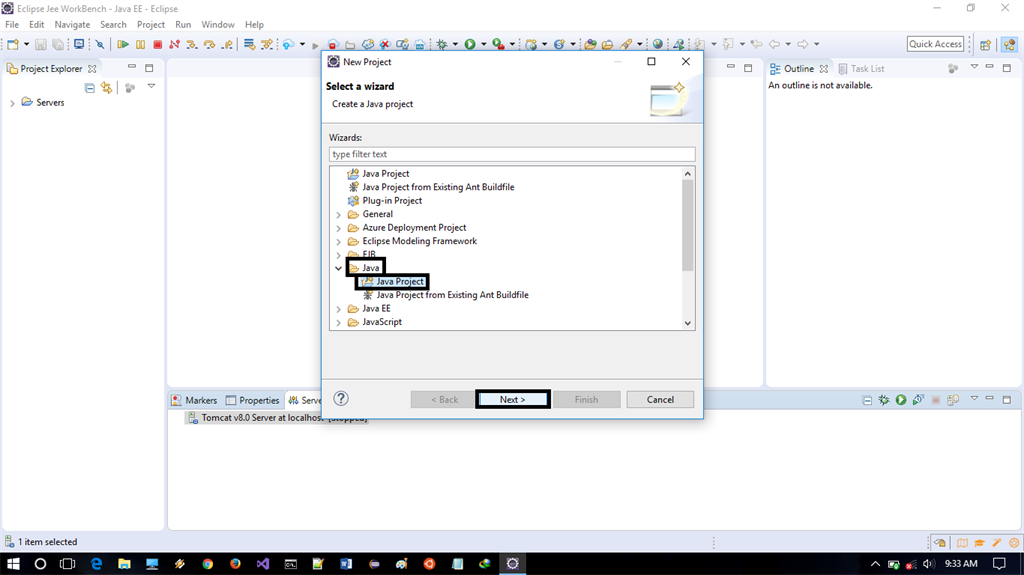Viewport: 1024px width, 575px height.
Task: Open the Windows Action Center notifications icon
Action: (999, 563)
